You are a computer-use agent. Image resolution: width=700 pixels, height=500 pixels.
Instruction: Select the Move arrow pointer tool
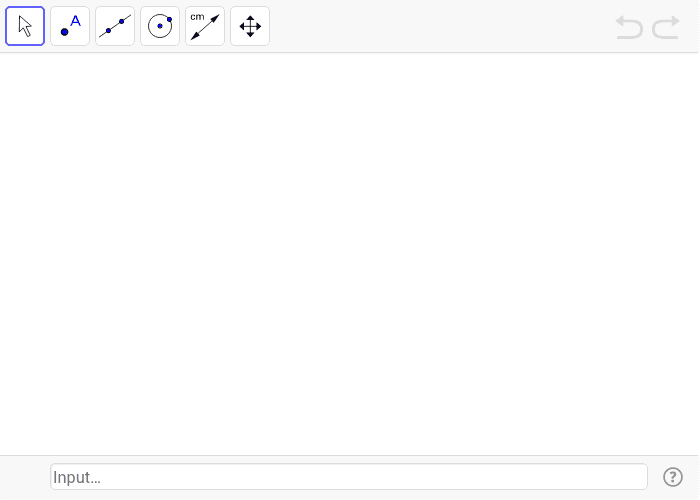(25, 26)
